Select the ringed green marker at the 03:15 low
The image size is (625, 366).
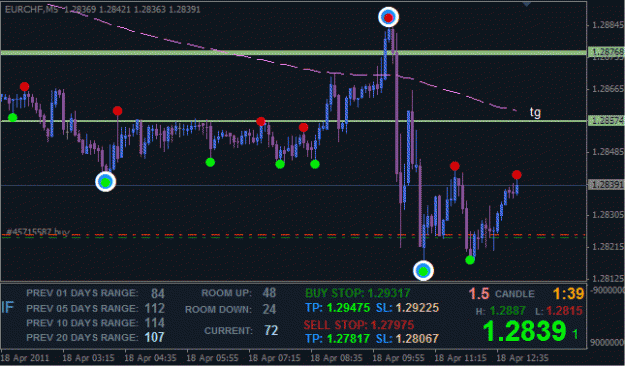coord(106,182)
